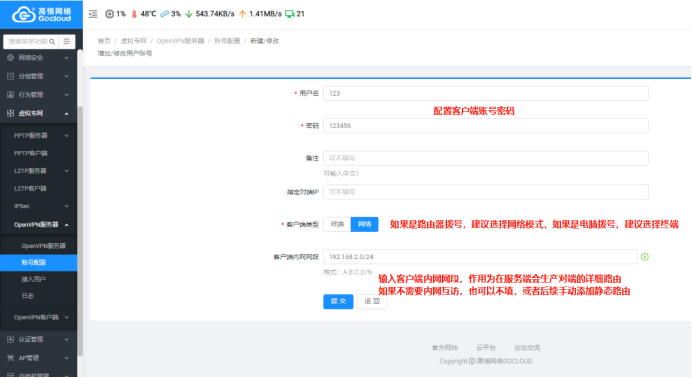Expand the AP管理 menu chevron

click(x=67, y=358)
